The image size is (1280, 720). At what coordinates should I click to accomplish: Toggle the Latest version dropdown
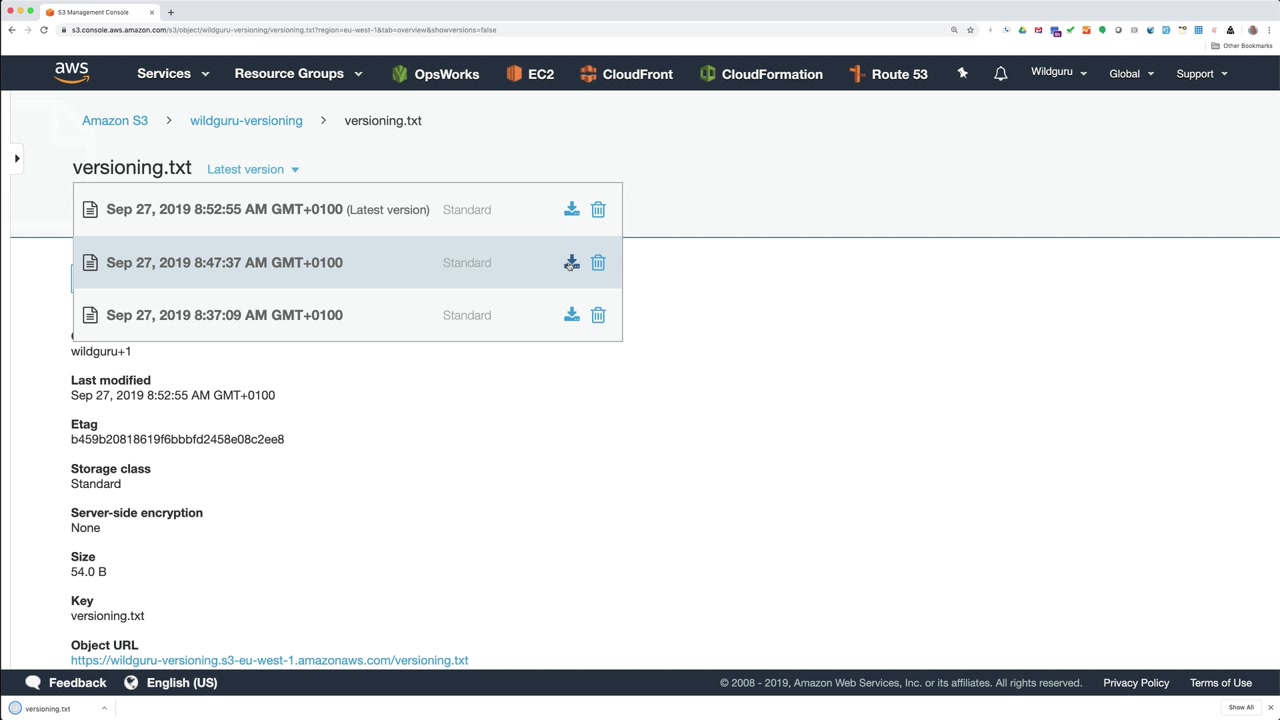(253, 169)
